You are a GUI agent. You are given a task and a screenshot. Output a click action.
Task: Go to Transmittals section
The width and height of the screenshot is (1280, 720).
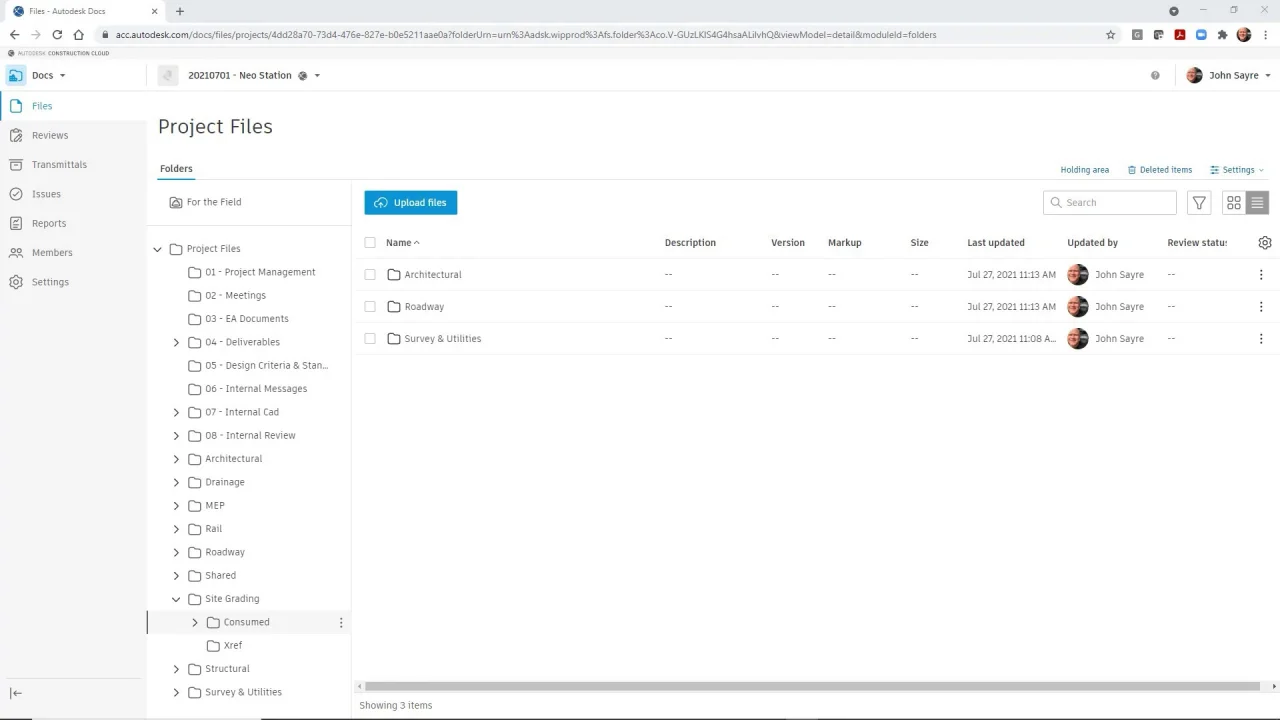pos(59,165)
